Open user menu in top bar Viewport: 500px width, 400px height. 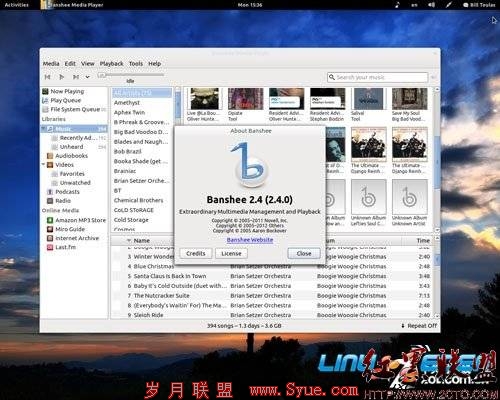pyautogui.click(x=479, y=5)
